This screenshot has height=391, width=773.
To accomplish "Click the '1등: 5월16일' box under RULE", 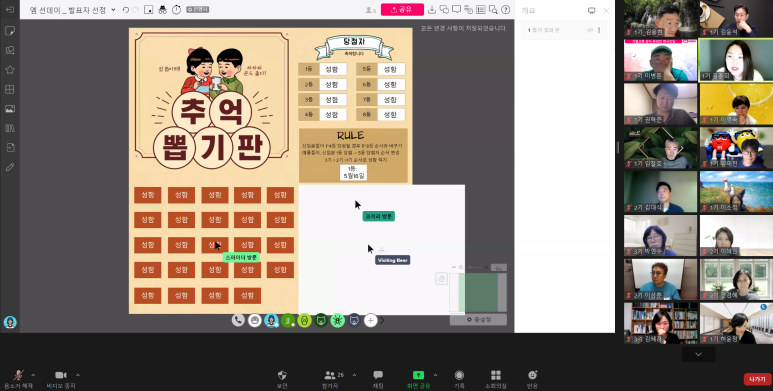I will [353, 172].
